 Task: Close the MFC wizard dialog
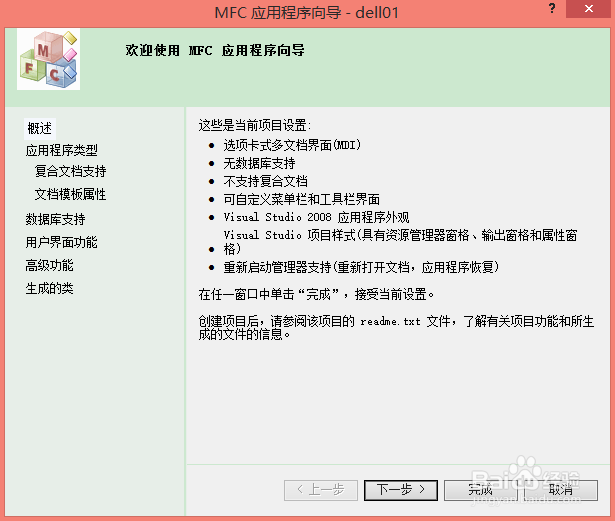(588, 9)
